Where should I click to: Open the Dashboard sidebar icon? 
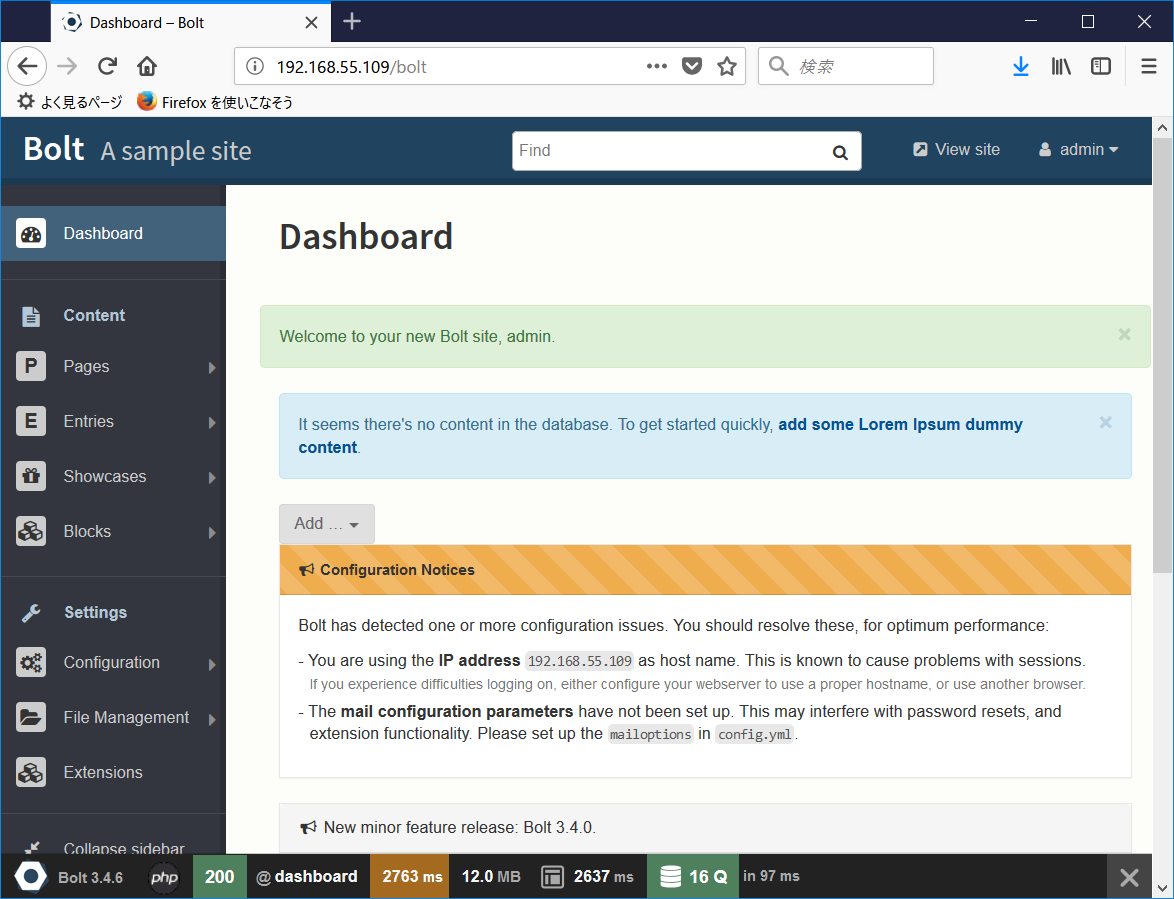point(31,234)
